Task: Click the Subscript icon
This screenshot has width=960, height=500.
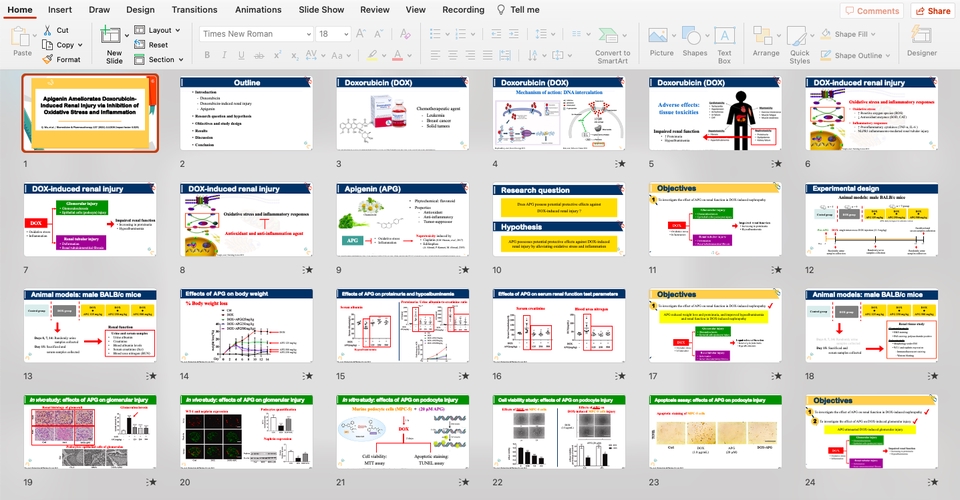Action: click(x=294, y=55)
